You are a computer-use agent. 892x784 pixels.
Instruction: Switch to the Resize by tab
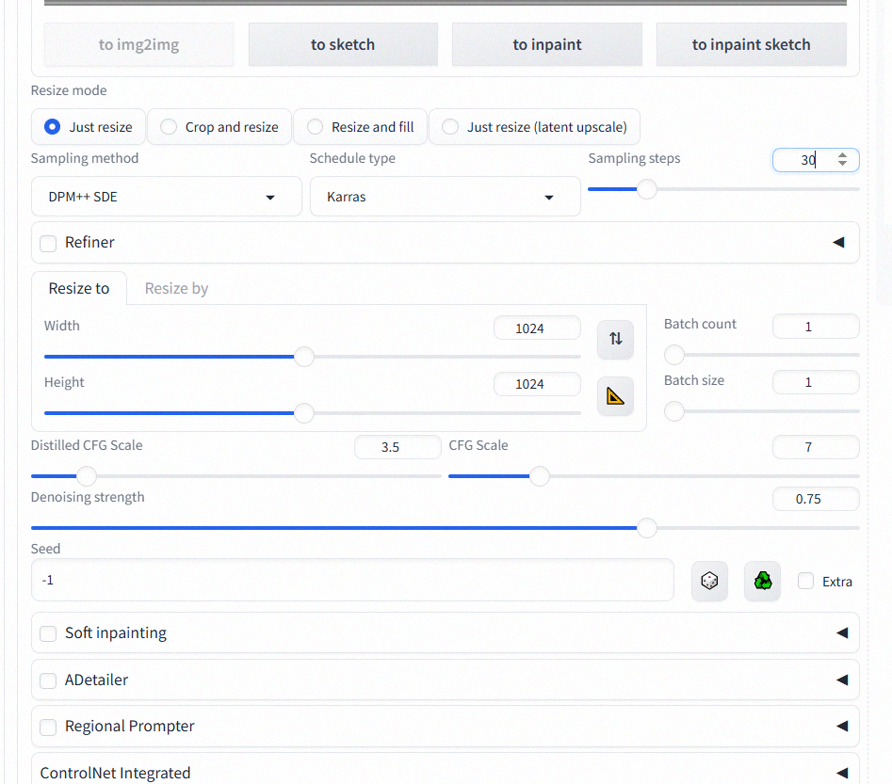click(x=176, y=288)
